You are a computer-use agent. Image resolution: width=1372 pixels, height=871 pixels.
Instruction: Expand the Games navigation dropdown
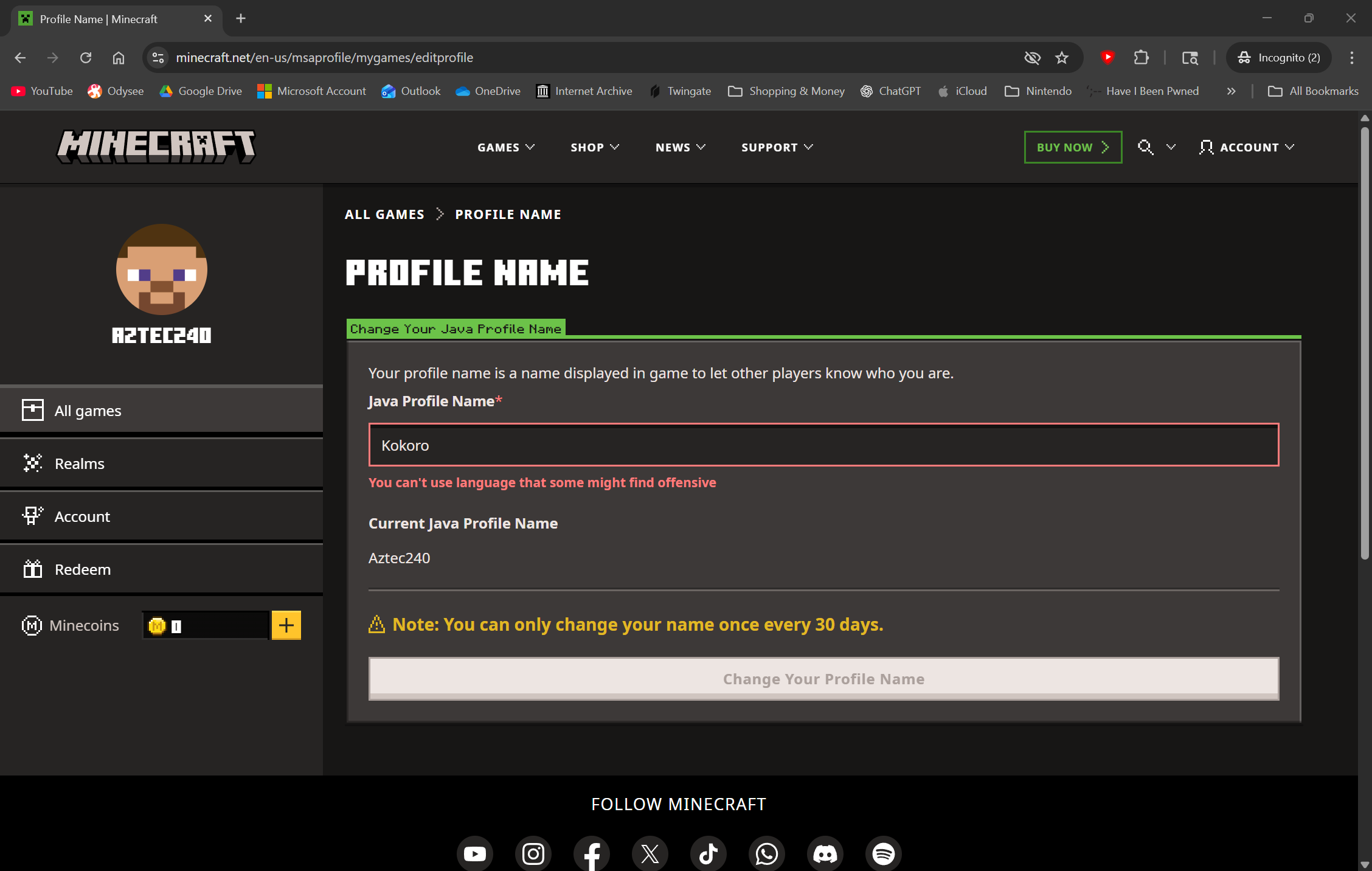pyautogui.click(x=505, y=147)
